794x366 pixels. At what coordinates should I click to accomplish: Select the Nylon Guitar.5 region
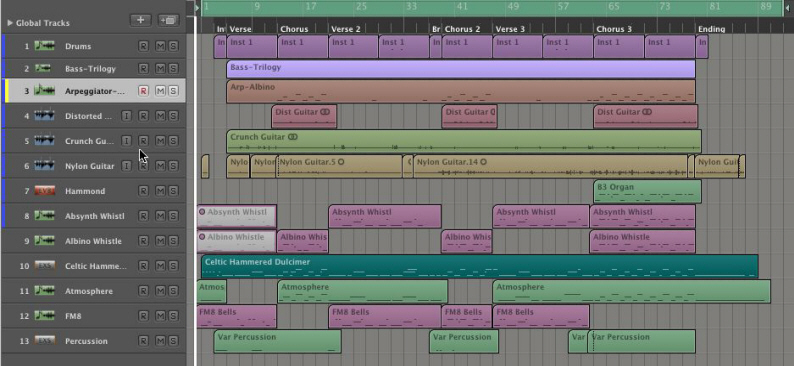tap(339, 166)
